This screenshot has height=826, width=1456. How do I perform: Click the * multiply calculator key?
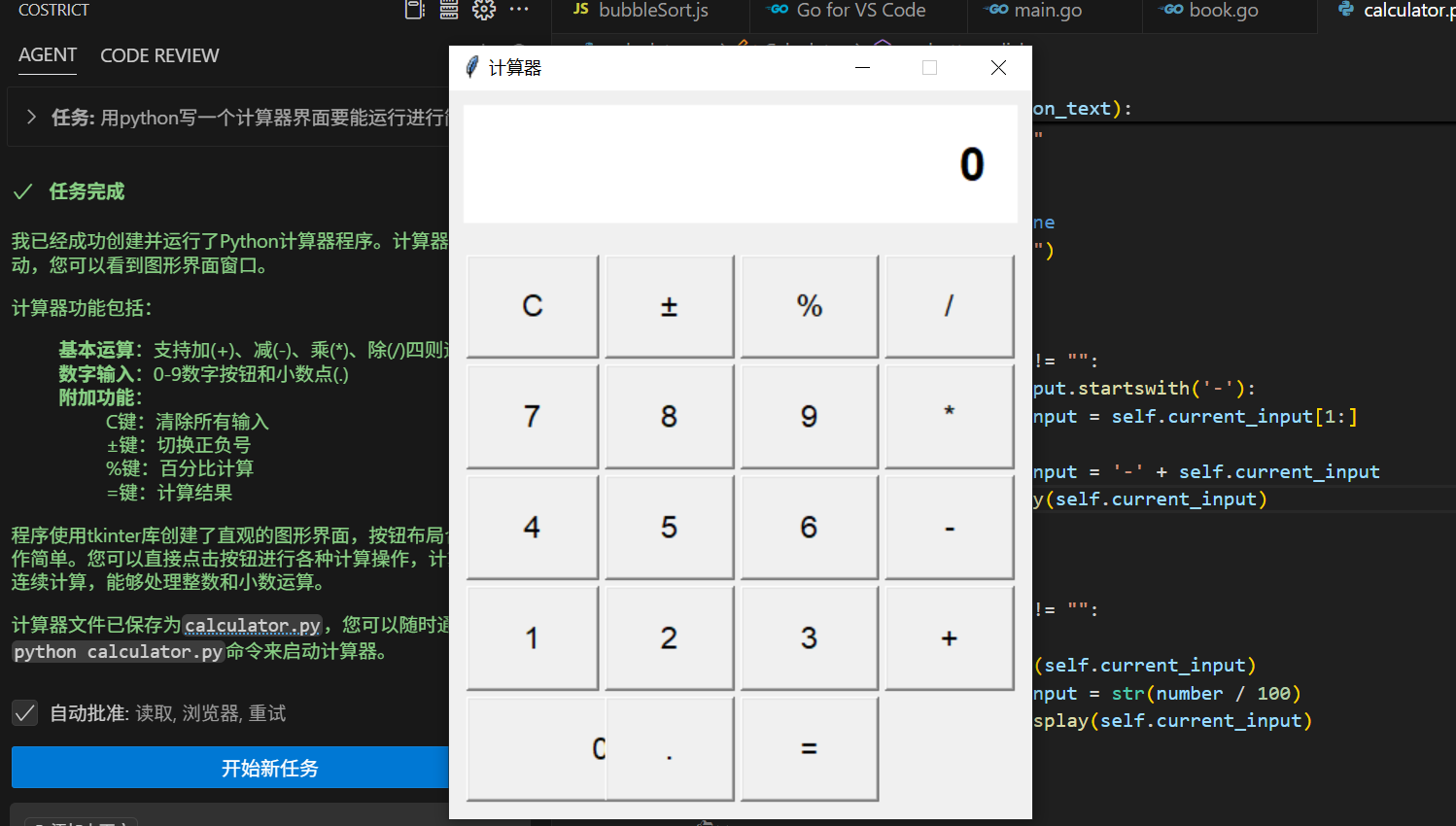click(949, 417)
